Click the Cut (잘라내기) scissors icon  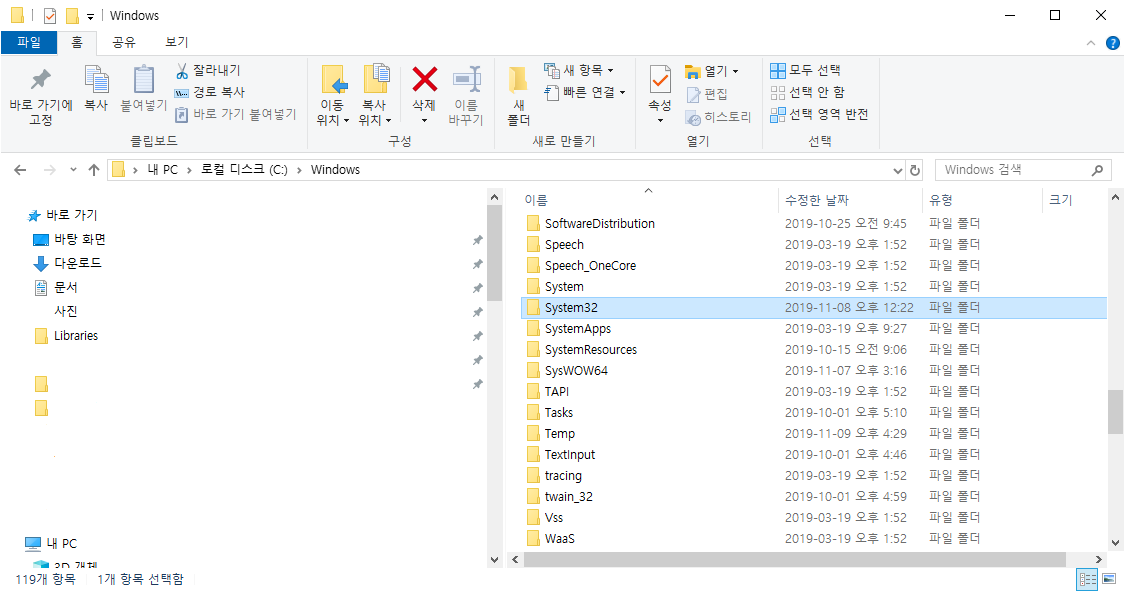[182, 70]
